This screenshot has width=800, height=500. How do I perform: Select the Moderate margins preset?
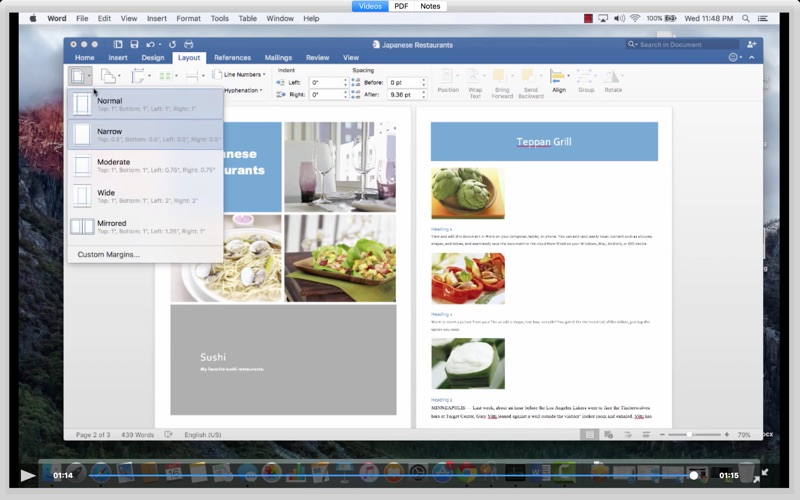(145, 165)
